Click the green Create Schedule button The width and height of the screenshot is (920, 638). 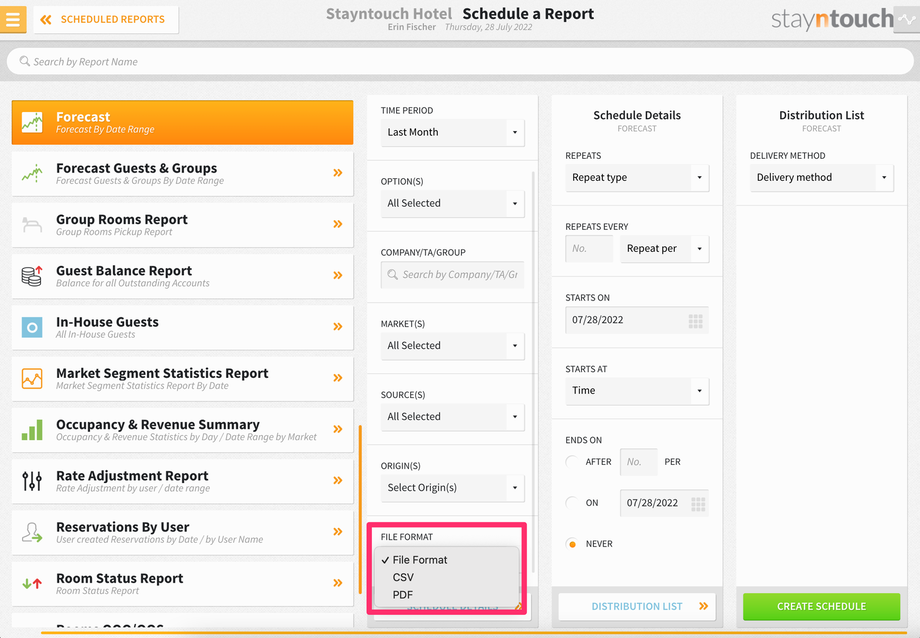tap(821, 606)
